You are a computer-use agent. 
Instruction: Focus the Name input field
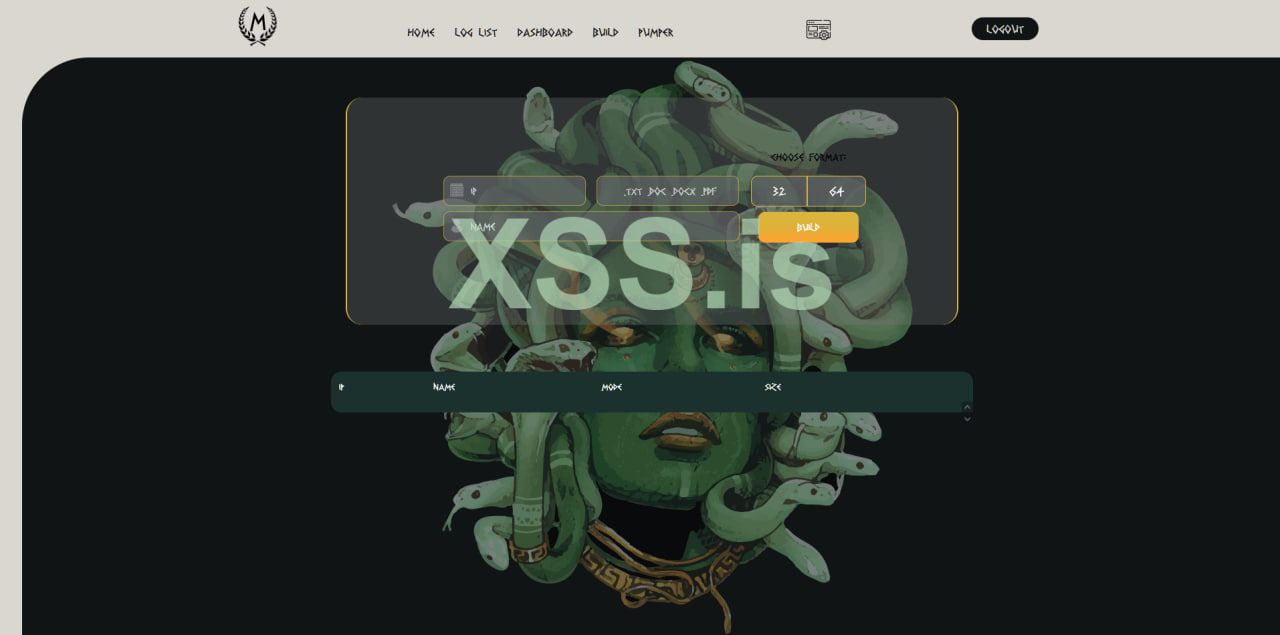click(x=591, y=227)
